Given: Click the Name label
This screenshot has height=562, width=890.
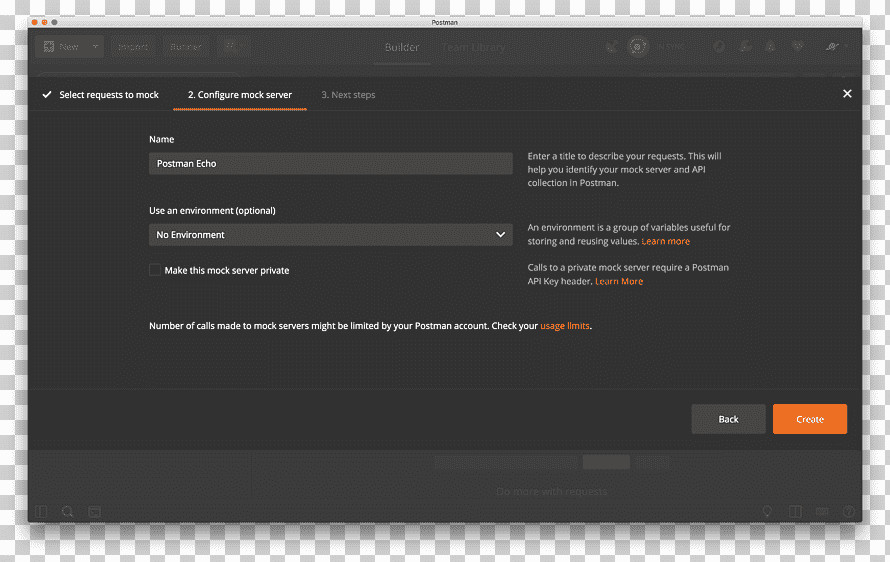Looking at the screenshot, I should pos(162,140).
